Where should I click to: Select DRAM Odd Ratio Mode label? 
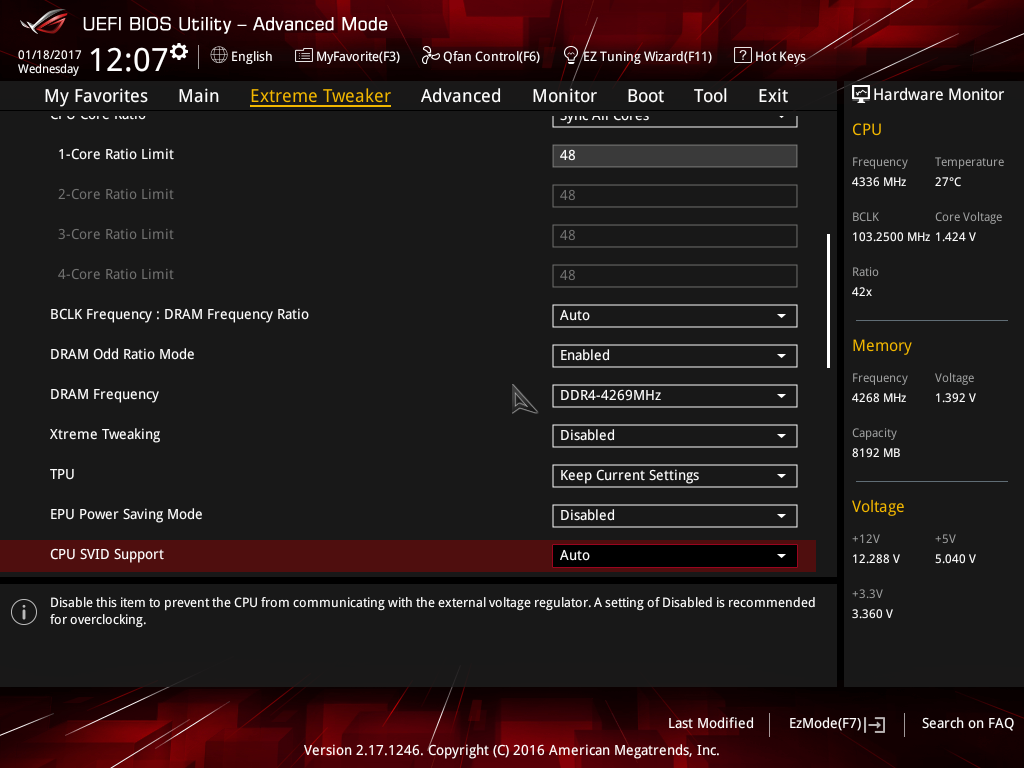[122, 354]
